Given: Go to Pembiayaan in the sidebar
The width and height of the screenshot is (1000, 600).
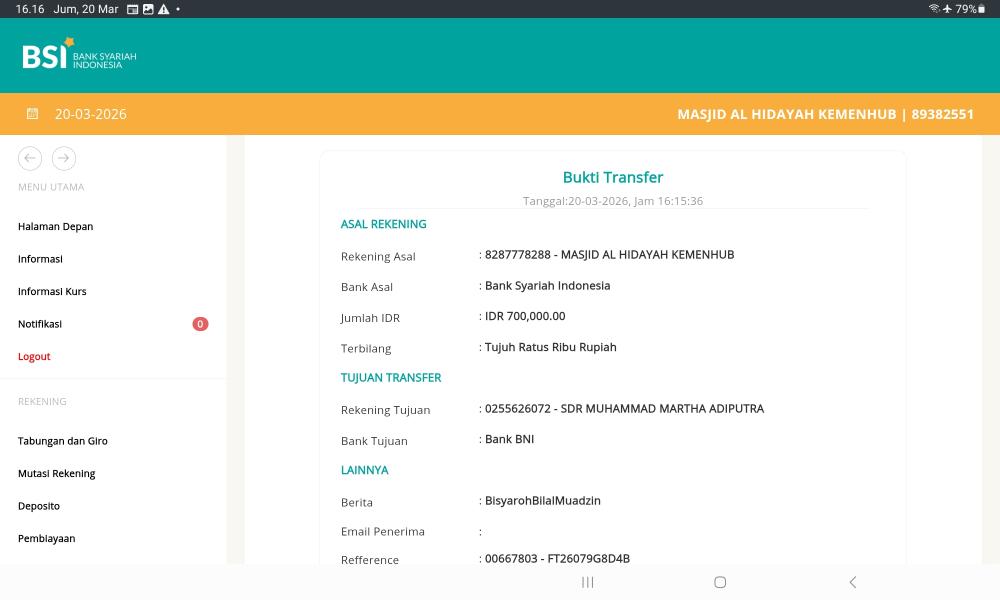Looking at the screenshot, I should coord(46,539).
